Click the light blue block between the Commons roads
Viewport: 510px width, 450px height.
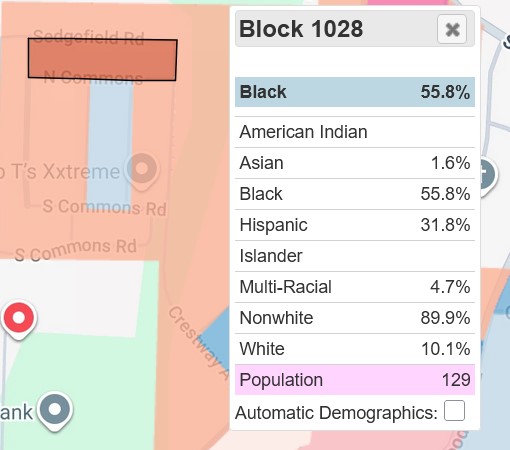(110, 141)
